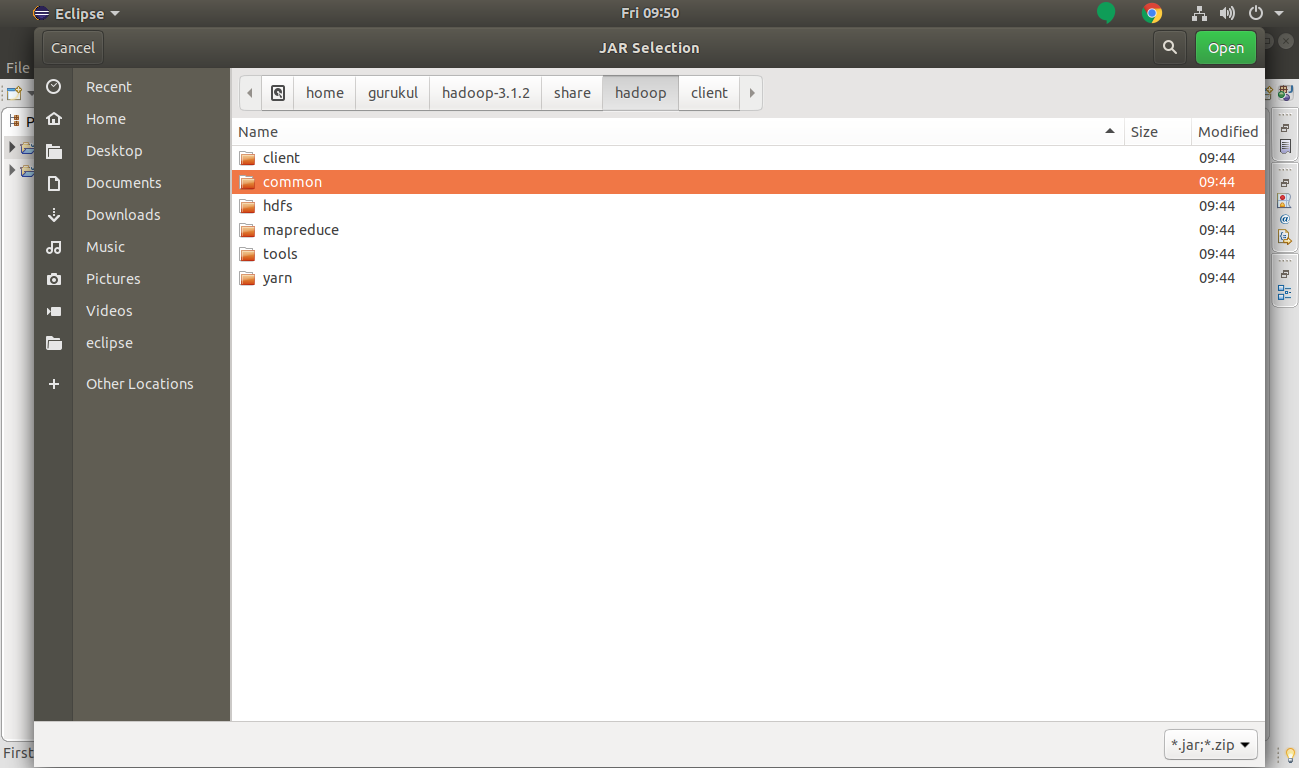Open dropdown arrow next to New wizard icon

[x=30, y=93]
